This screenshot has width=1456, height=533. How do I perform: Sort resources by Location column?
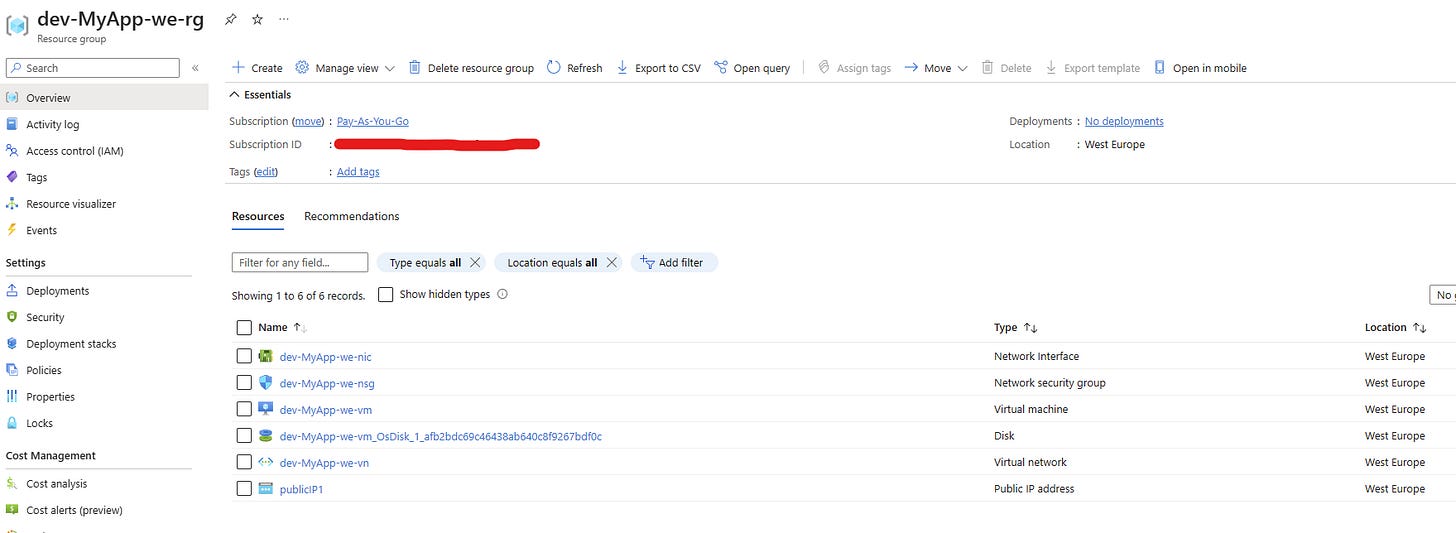pos(1396,327)
